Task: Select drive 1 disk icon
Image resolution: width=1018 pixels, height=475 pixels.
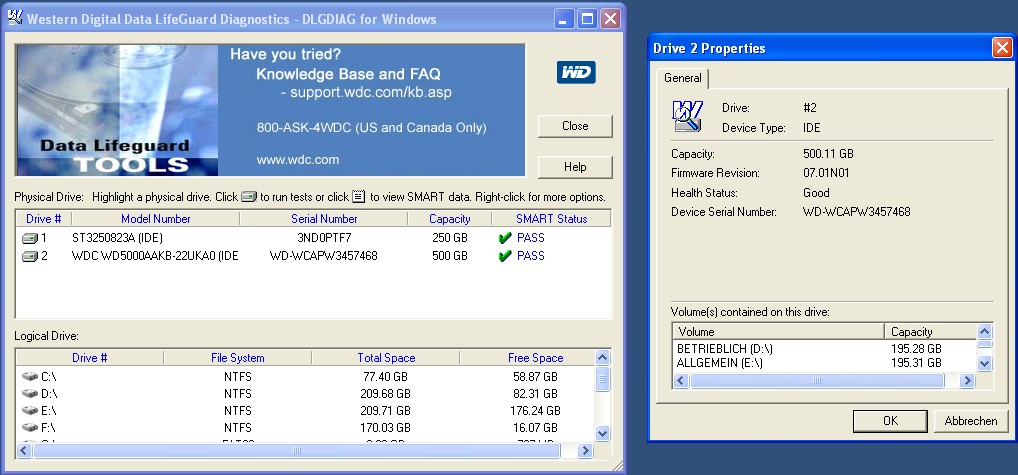Action: [x=30, y=238]
